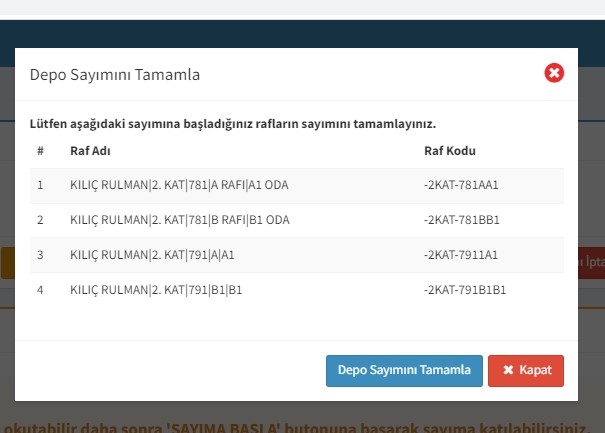Viewport: 605px width, 433px height.
Task: Click the 'Depo Sayımını Tamamla' dialog title
Action: click(x=114, y=74)
